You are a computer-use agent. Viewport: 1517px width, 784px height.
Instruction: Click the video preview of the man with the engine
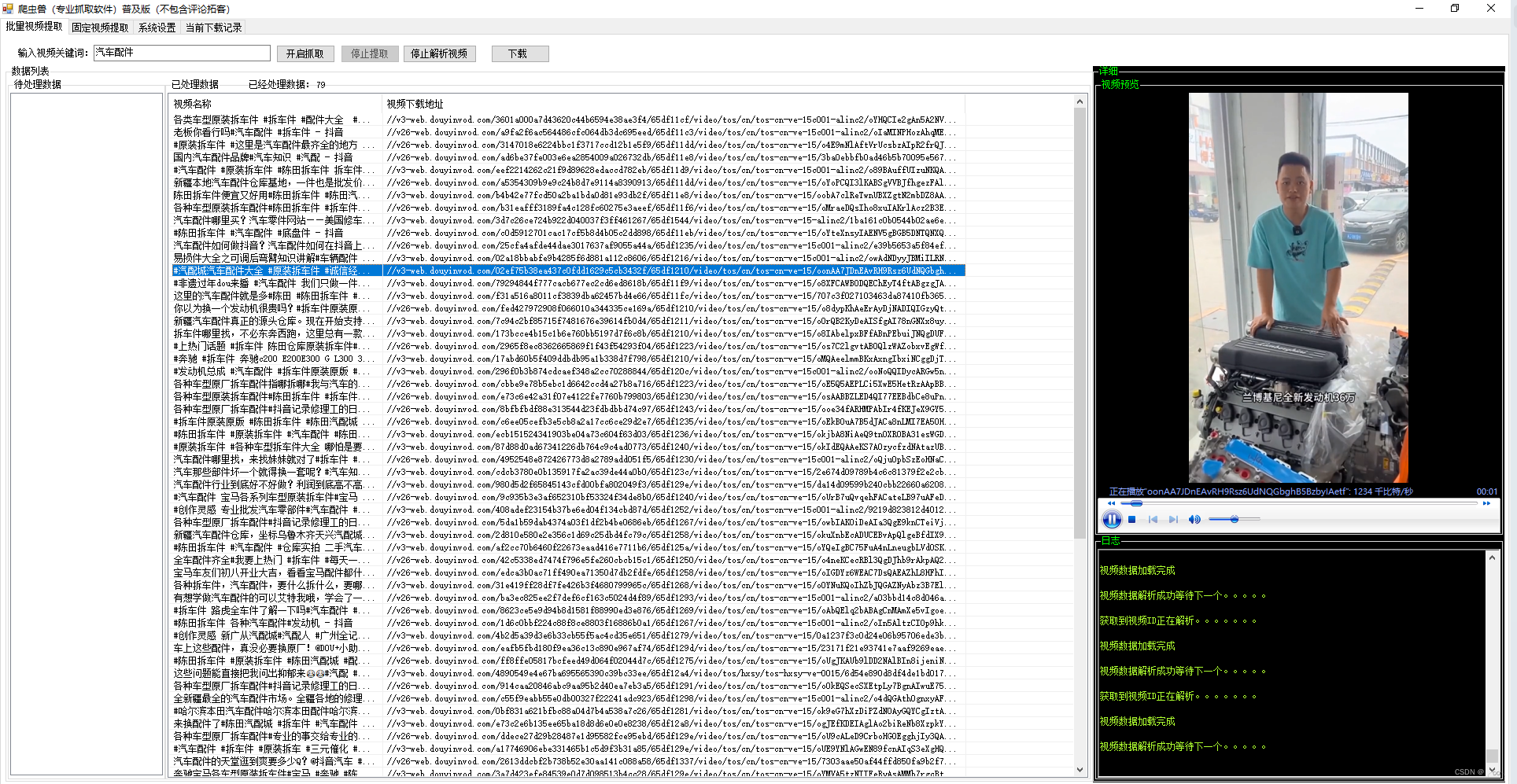coord(1298,287)
